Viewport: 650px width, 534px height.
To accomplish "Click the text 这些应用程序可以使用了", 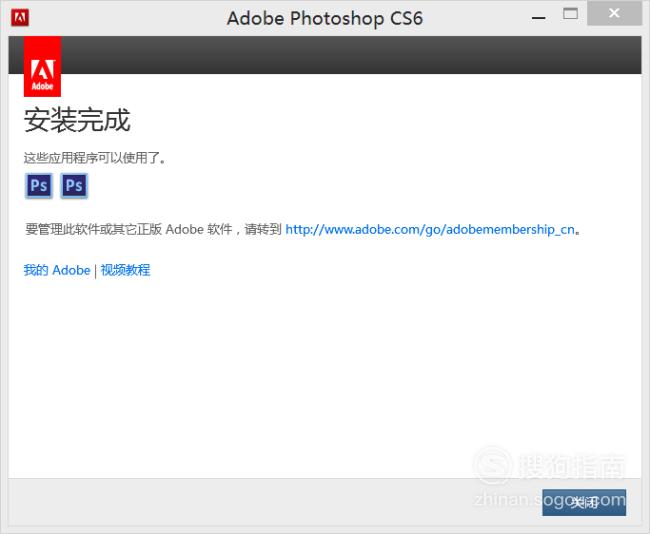I will point(94,158).
